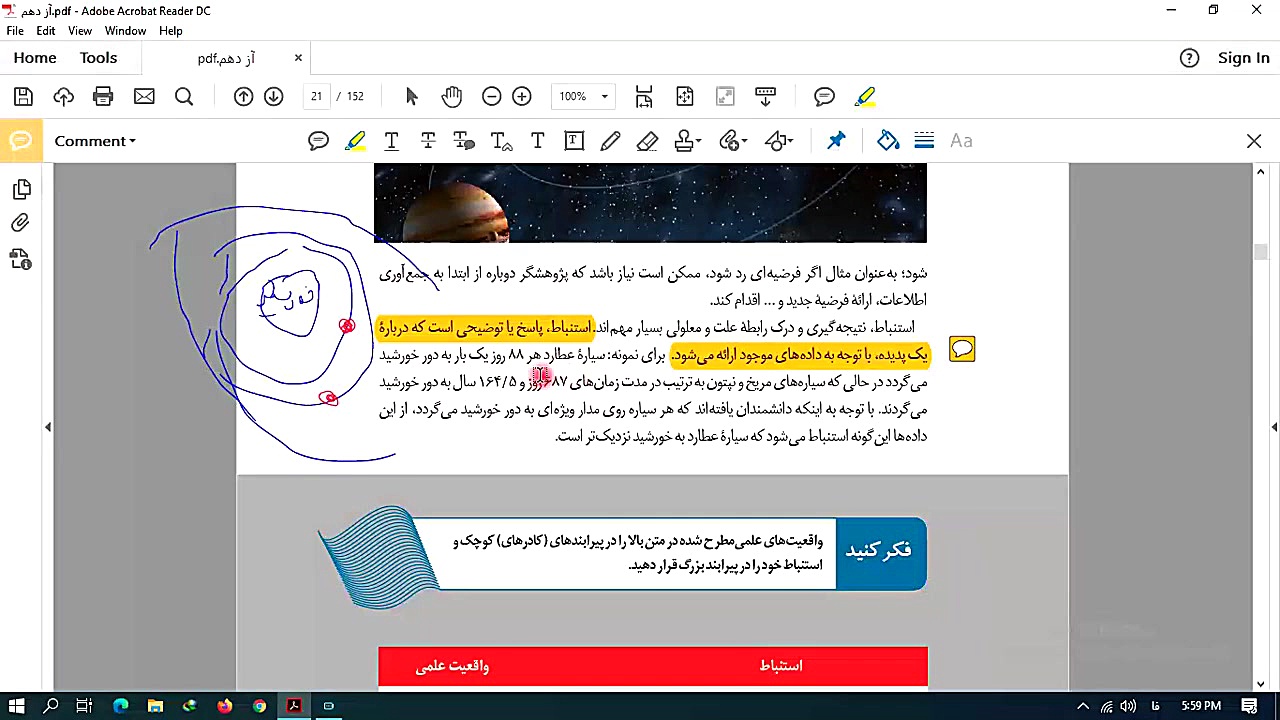Image resolution: width=1280 pixels, height=720 pixels.
Task: Open the Comment dropdown menu
Action: click(x=95, y=141)
